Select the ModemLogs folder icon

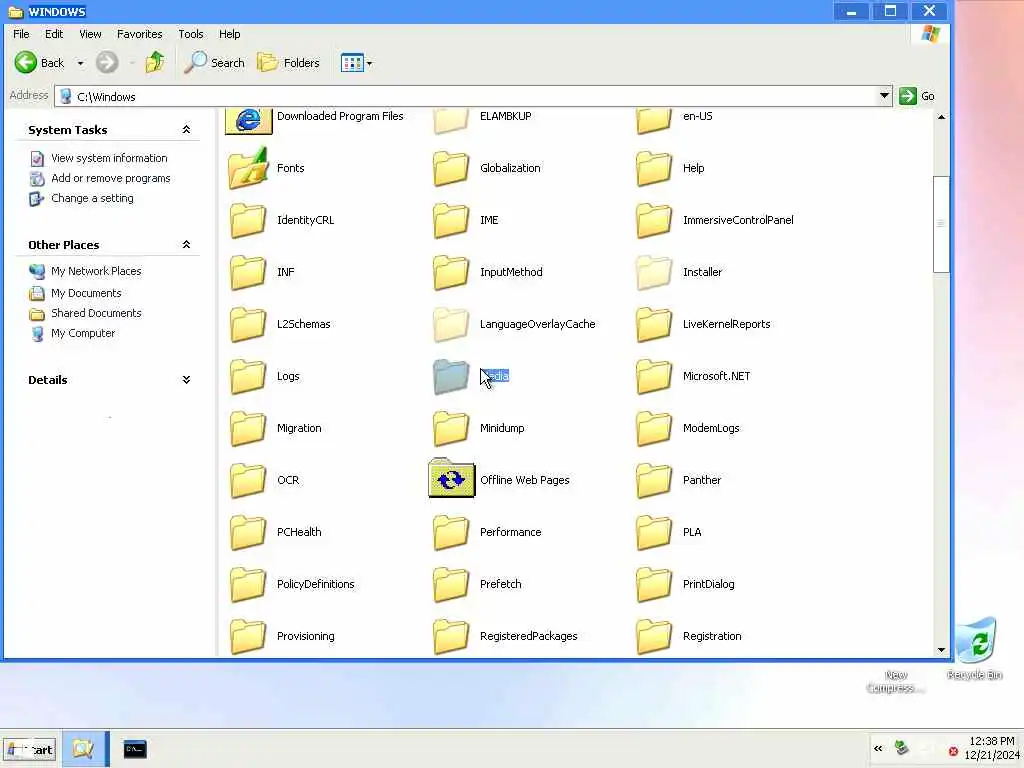(654, 428)
